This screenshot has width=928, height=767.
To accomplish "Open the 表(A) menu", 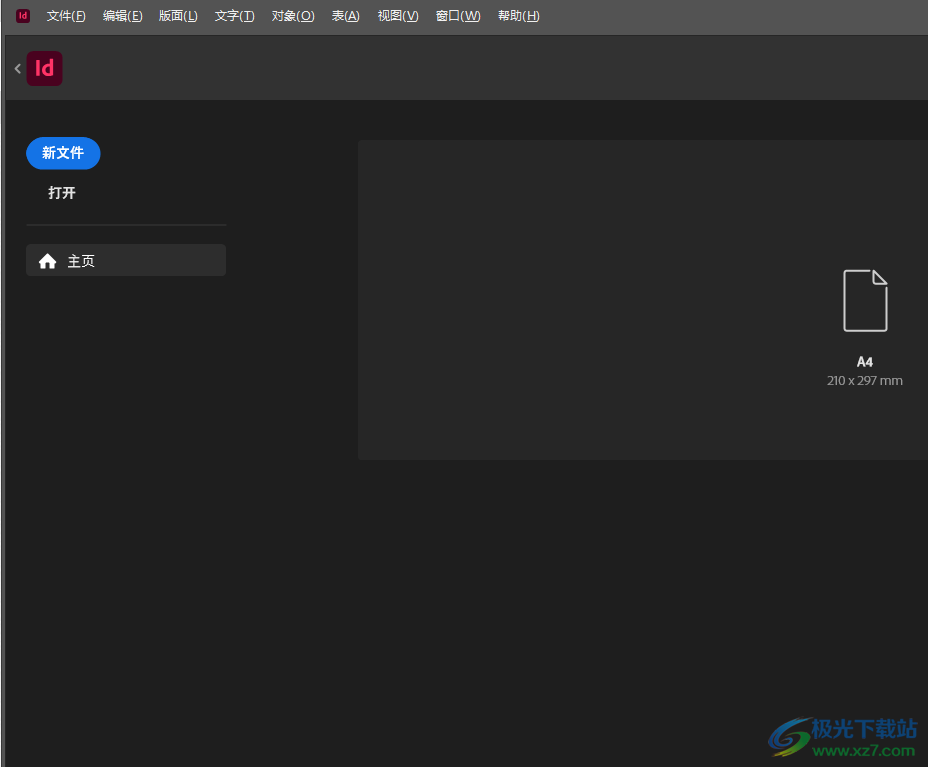I will (x=346, y=16).
